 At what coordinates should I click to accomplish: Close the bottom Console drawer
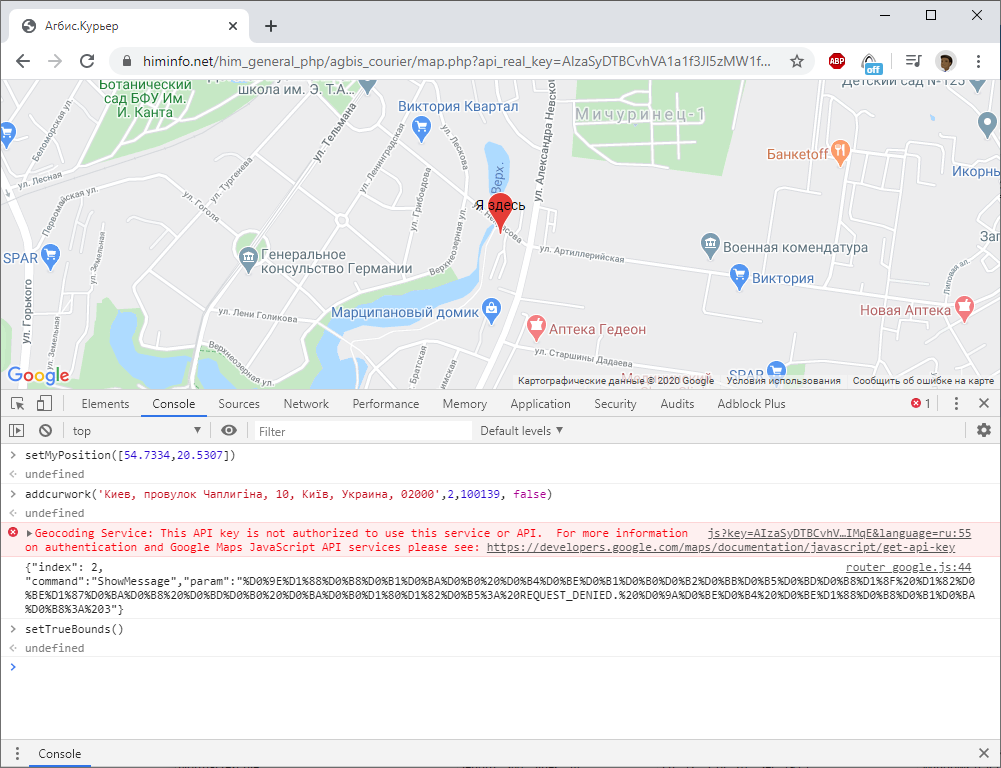(984, 753)
